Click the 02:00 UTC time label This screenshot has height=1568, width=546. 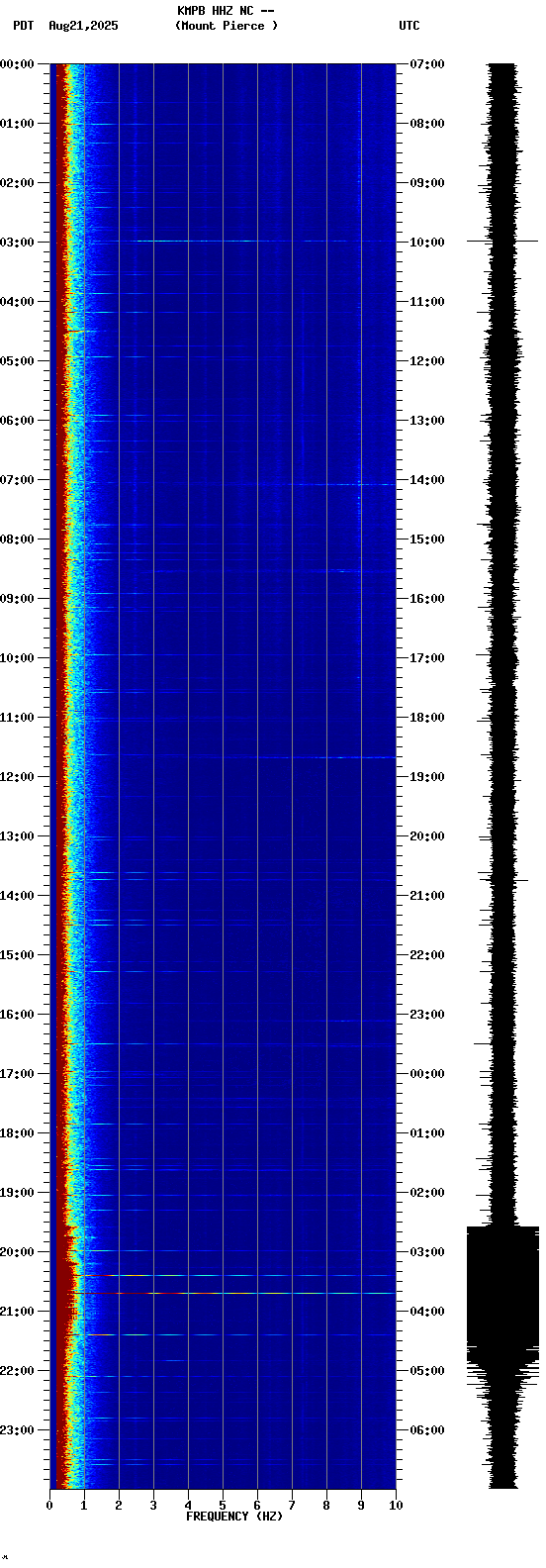point(427,1193)
